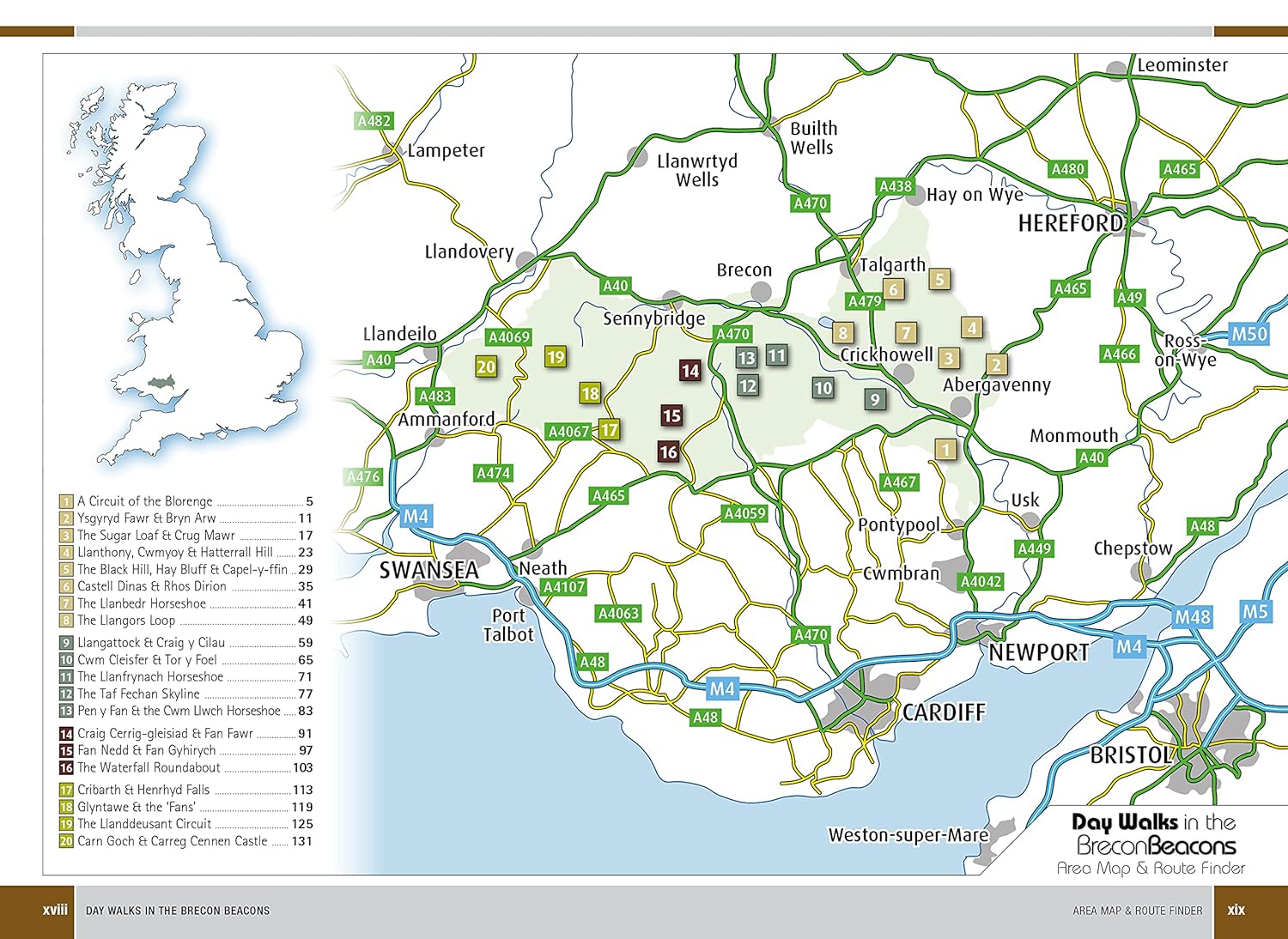Click the green legend square numbered 20
This screenshot has height=939, width=1288.
point(66,841)
